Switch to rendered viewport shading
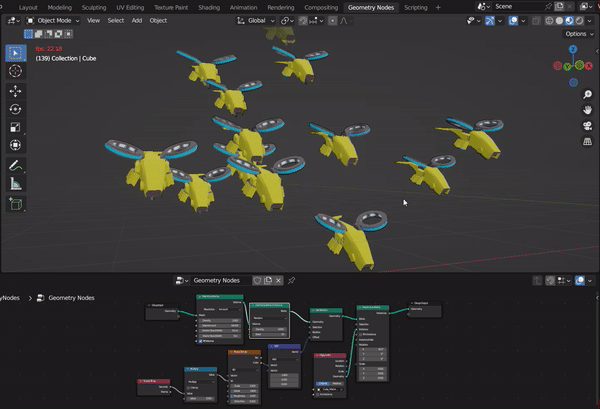The image size is (600, 409). pyautogui.click(x=579, y=21)
